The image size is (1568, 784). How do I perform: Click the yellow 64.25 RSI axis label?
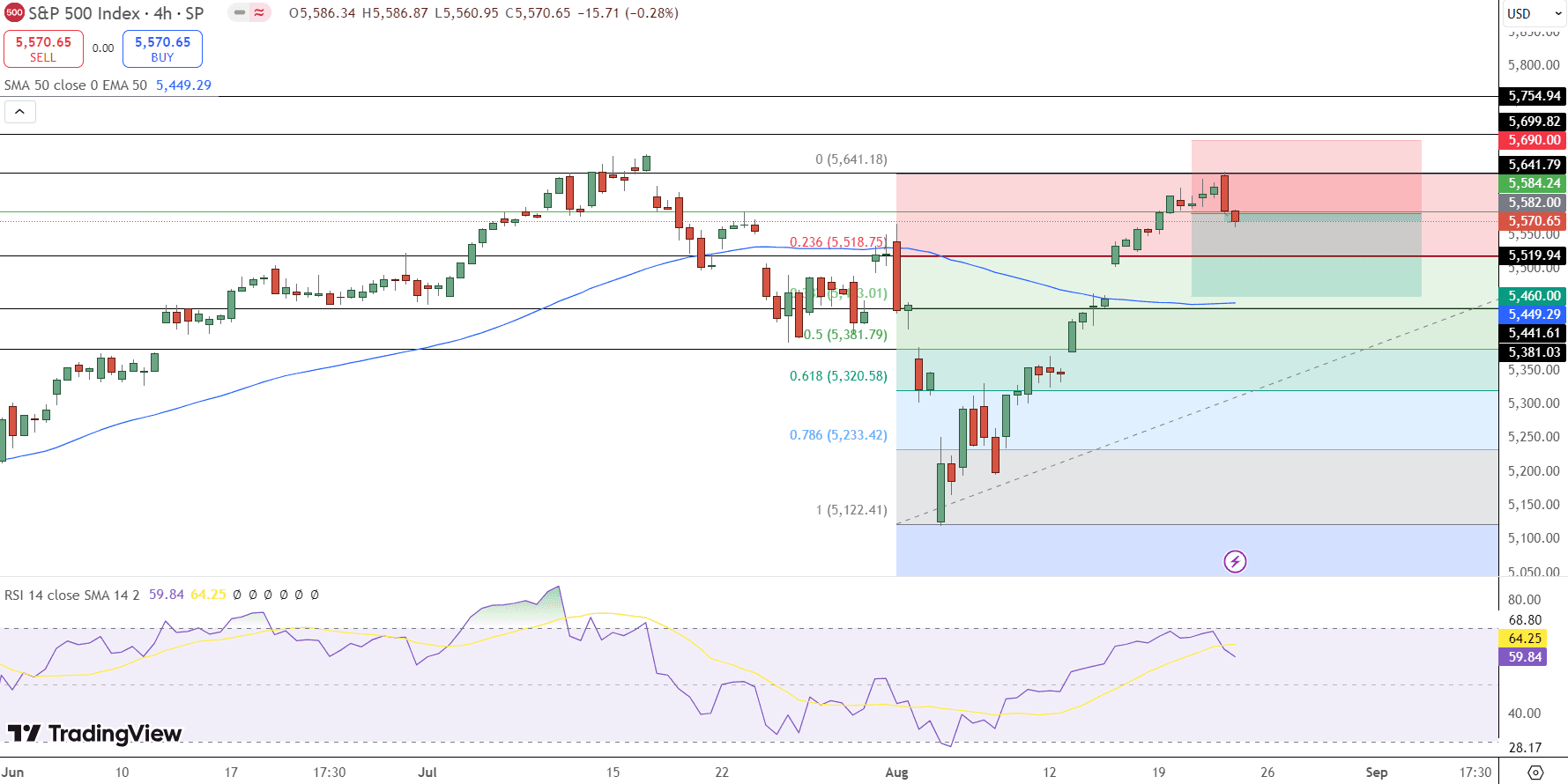[1523, 639]
